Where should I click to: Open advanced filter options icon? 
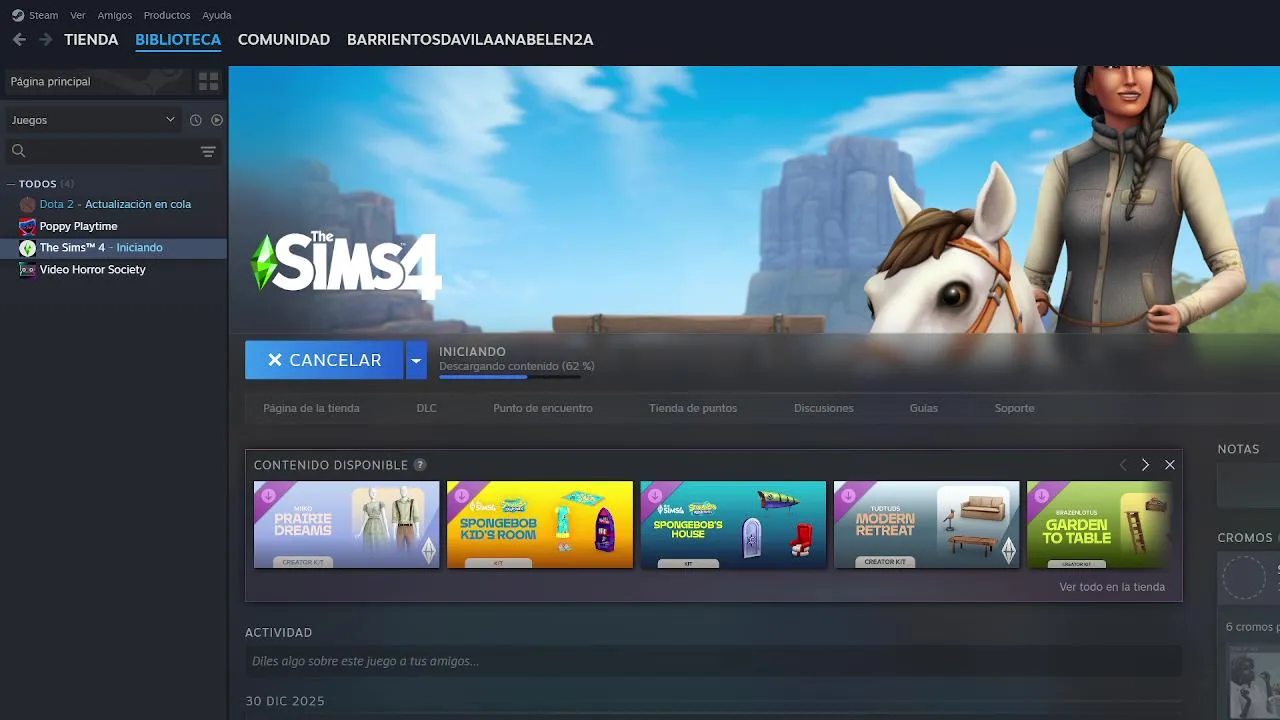(208, 151)
